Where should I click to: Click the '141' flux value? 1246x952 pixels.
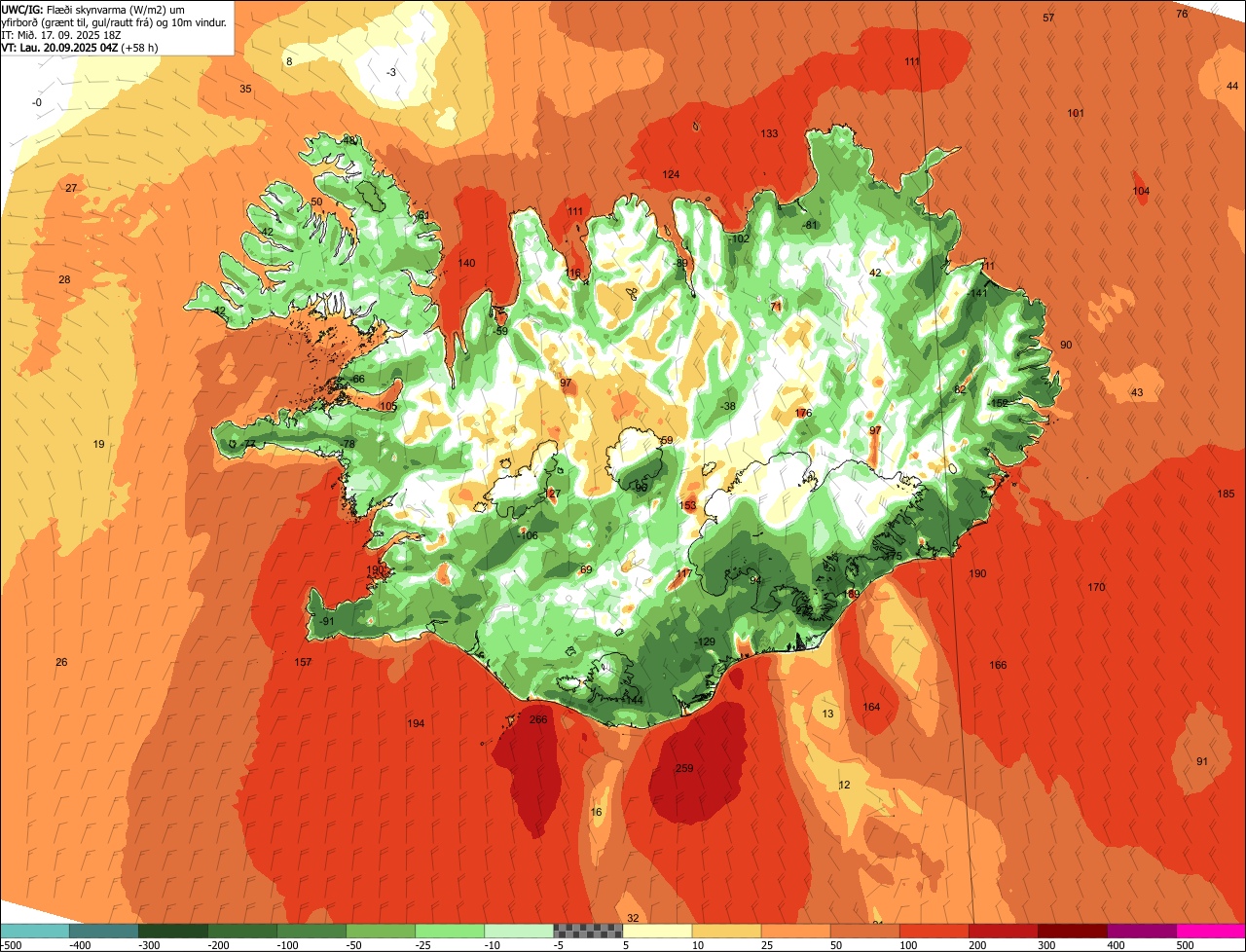(x=978, y=294)
